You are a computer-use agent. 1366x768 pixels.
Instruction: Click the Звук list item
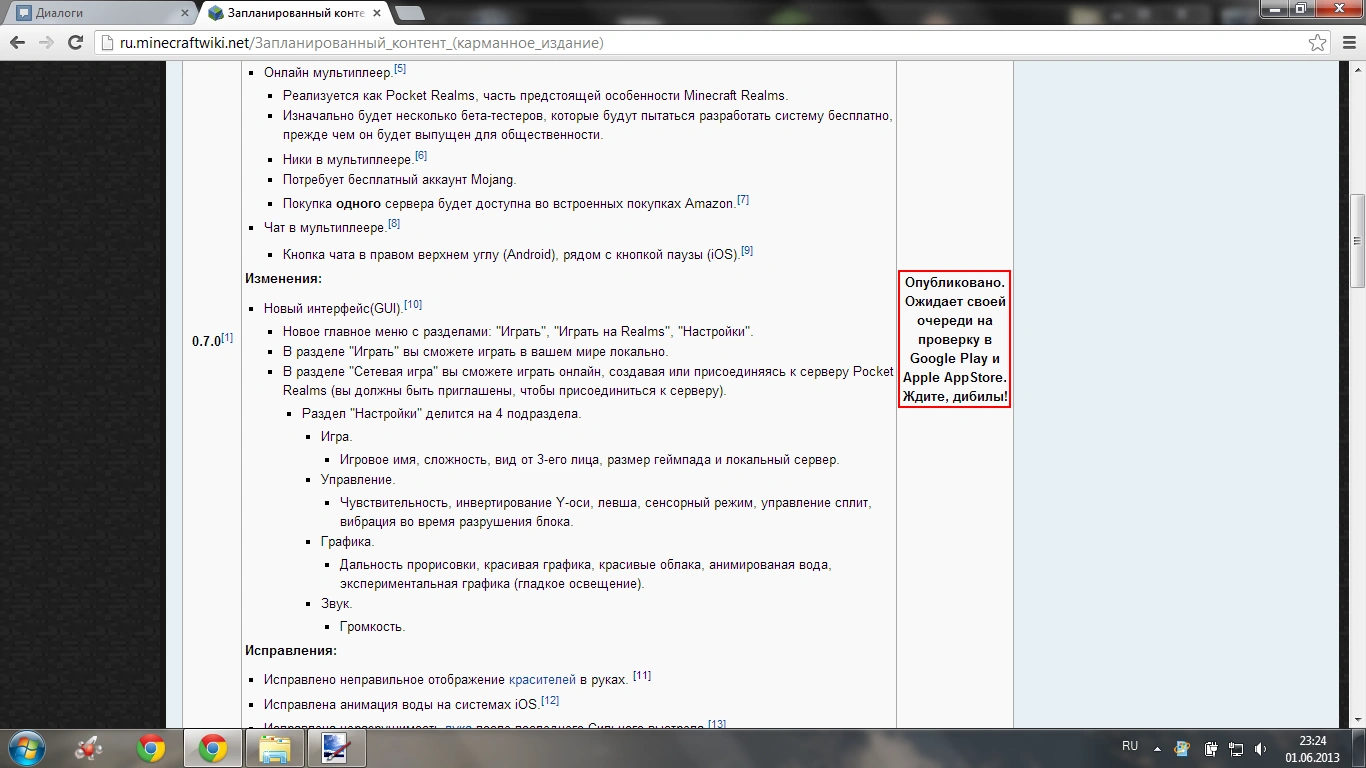(x=336, y=604)
